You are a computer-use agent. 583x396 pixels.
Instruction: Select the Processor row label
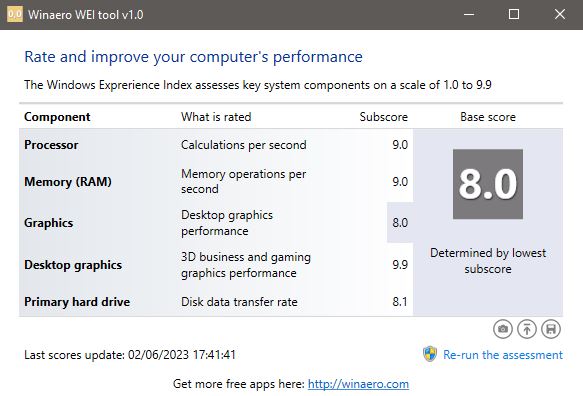tap(51, 145)
